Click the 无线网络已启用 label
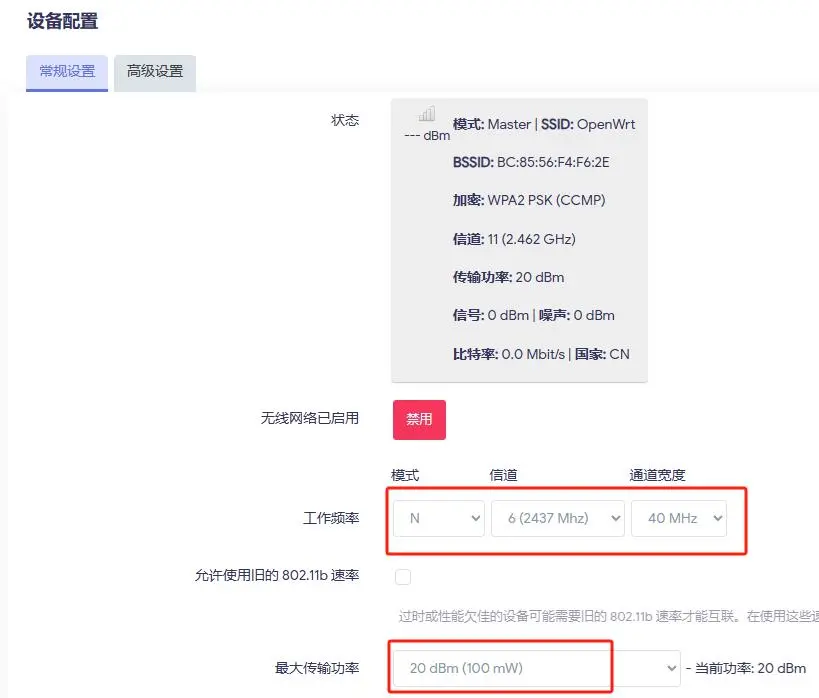819x698 pixels. [310, 418]
